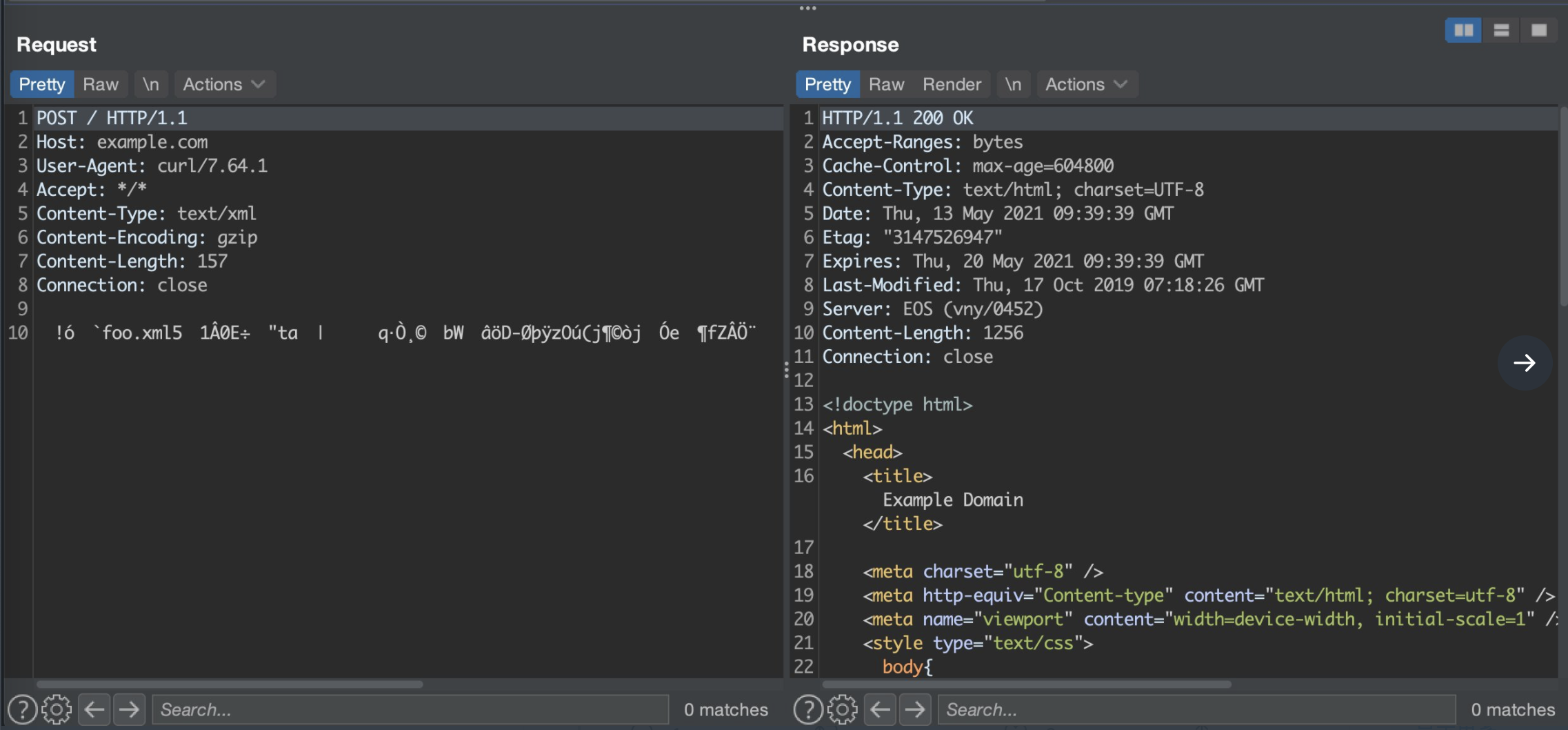Click meta http-equiv Content-type line

[x=1209, y=595]
